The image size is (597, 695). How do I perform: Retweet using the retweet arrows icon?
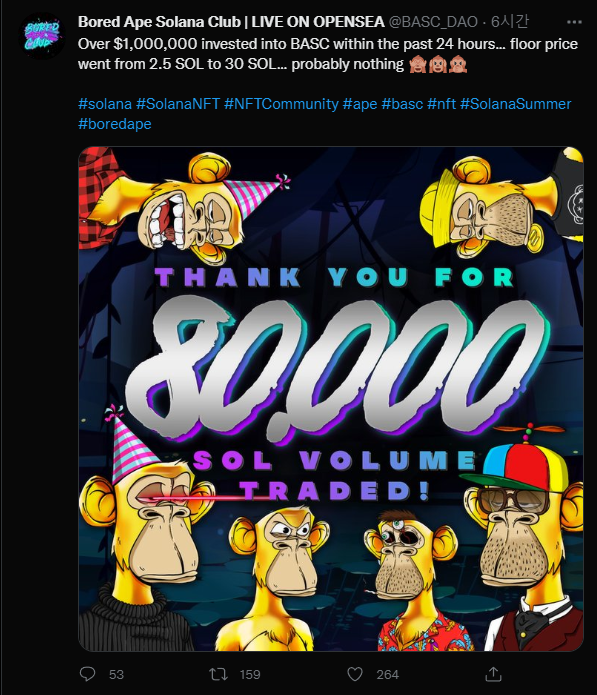coord(219,674)
